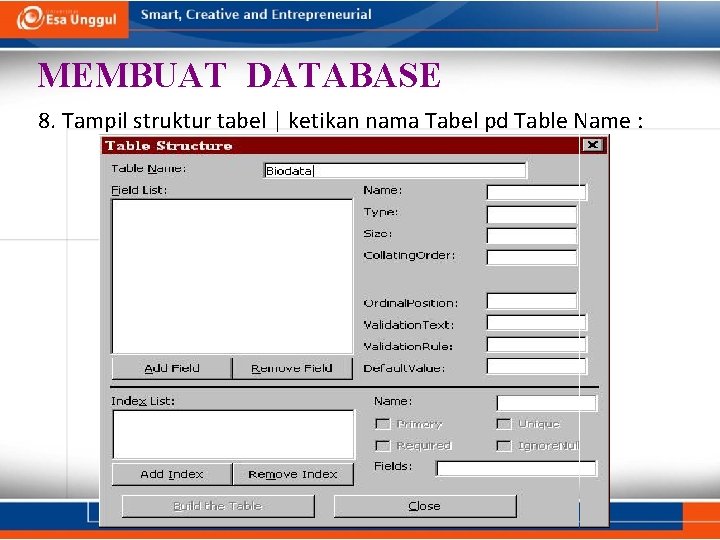Click the DefaultValue input box

(x=536, y=366)
